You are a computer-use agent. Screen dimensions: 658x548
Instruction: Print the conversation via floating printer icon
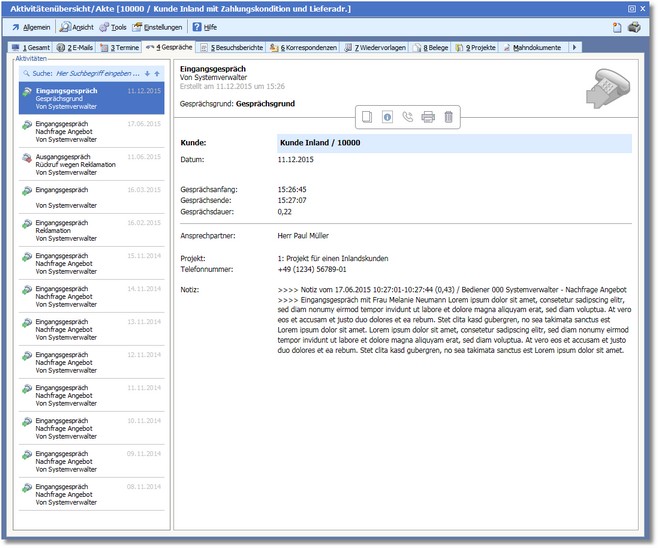pos(428,117)
